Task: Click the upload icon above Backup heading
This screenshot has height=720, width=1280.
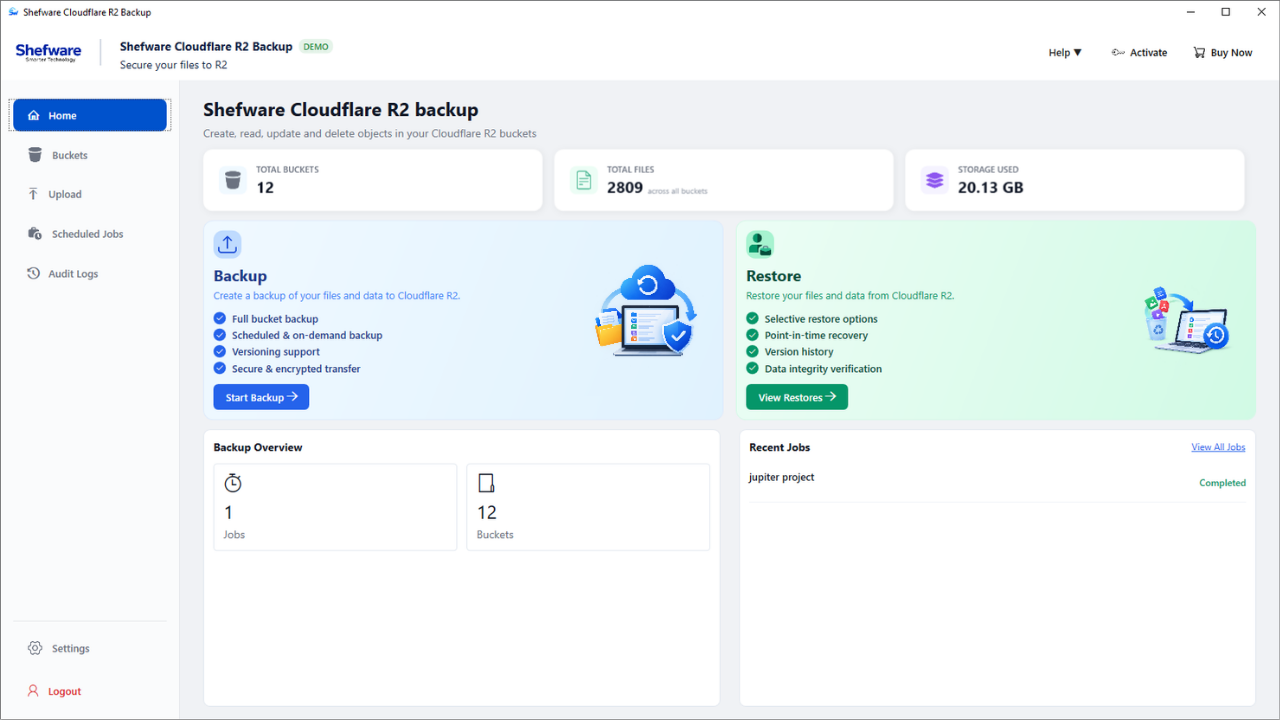Action: pos(227,244)
